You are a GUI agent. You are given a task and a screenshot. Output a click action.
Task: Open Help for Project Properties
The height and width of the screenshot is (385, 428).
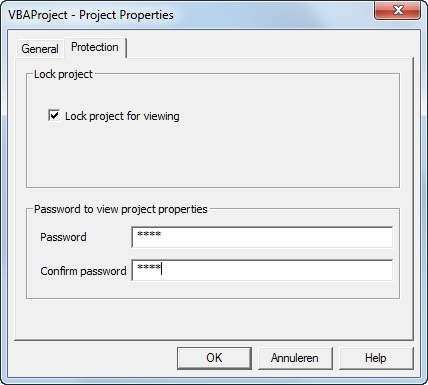click(376, 358)
